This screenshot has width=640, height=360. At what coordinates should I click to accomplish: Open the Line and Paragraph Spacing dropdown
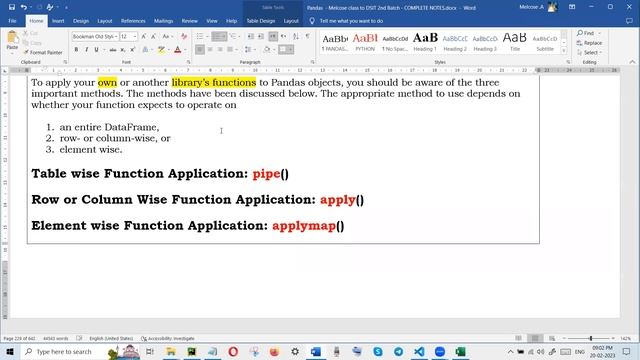tap(249, 49)
